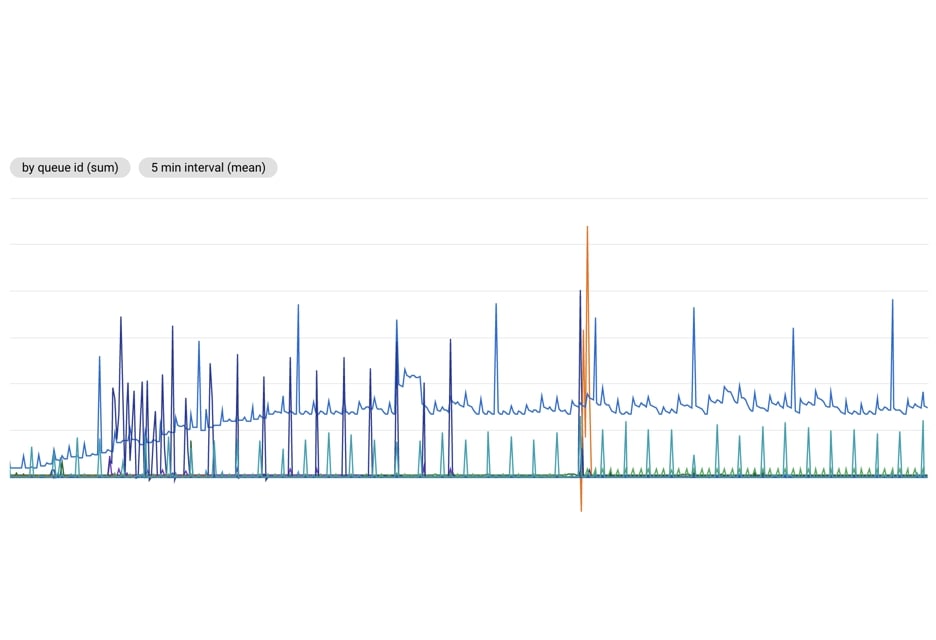Select the leftmost tall blue spike's peak
The width and height of the screenshot is (936, 640).
[99, 358]
